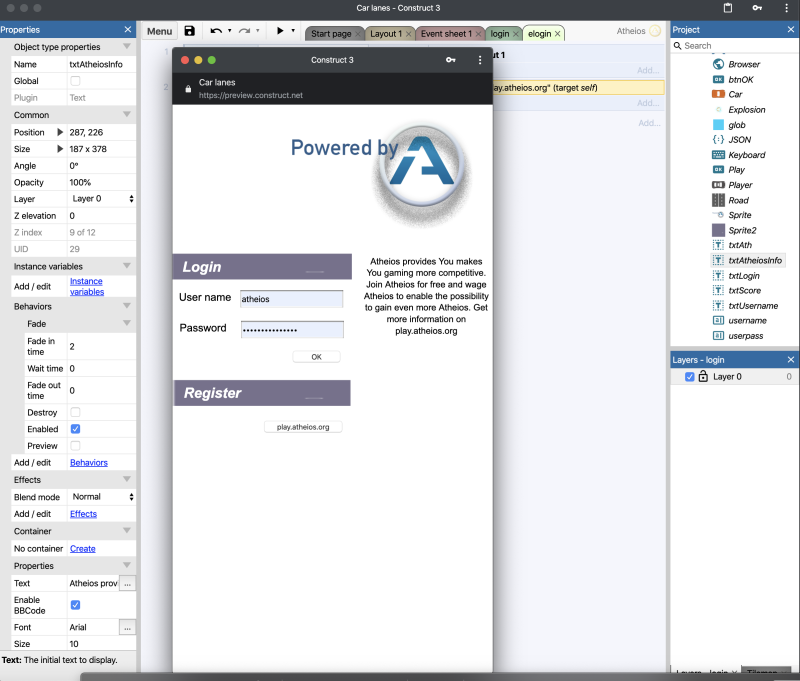Select the Sprite2 object icon

point(718,230)
